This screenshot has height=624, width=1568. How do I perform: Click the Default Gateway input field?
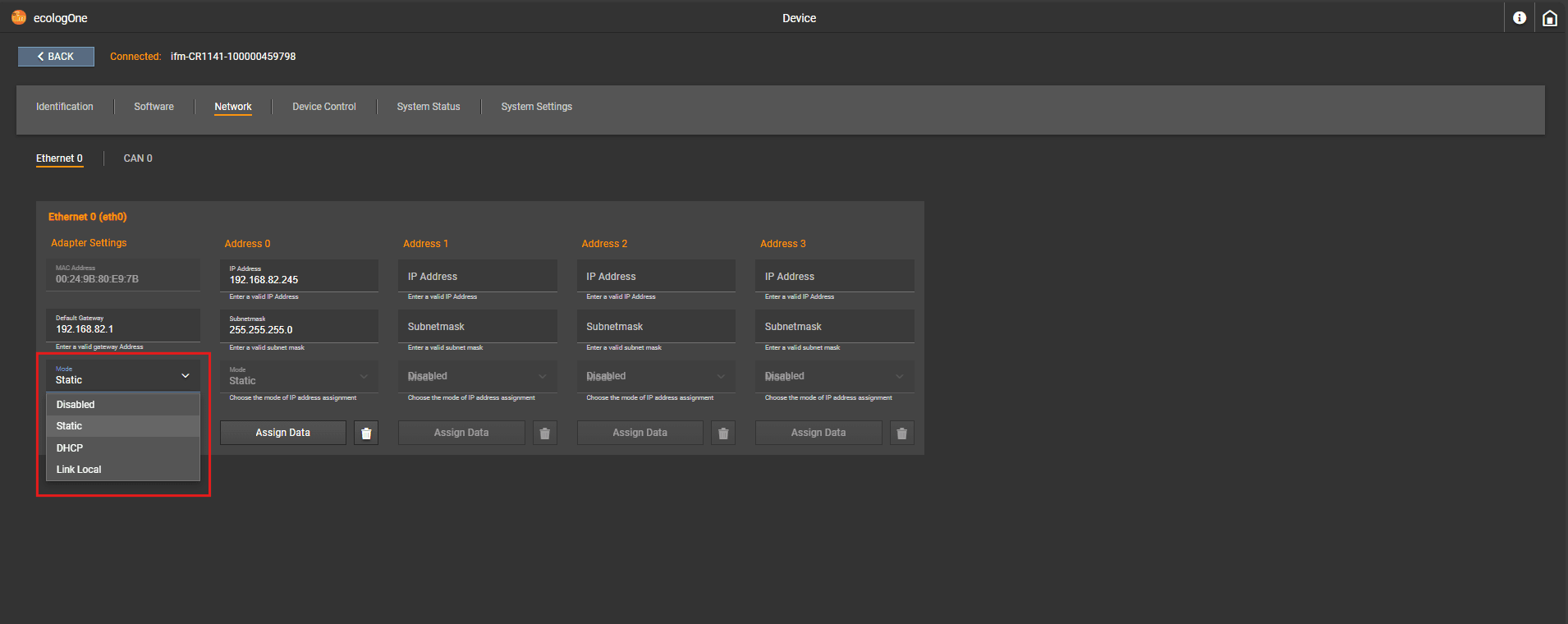coord(123,328)
